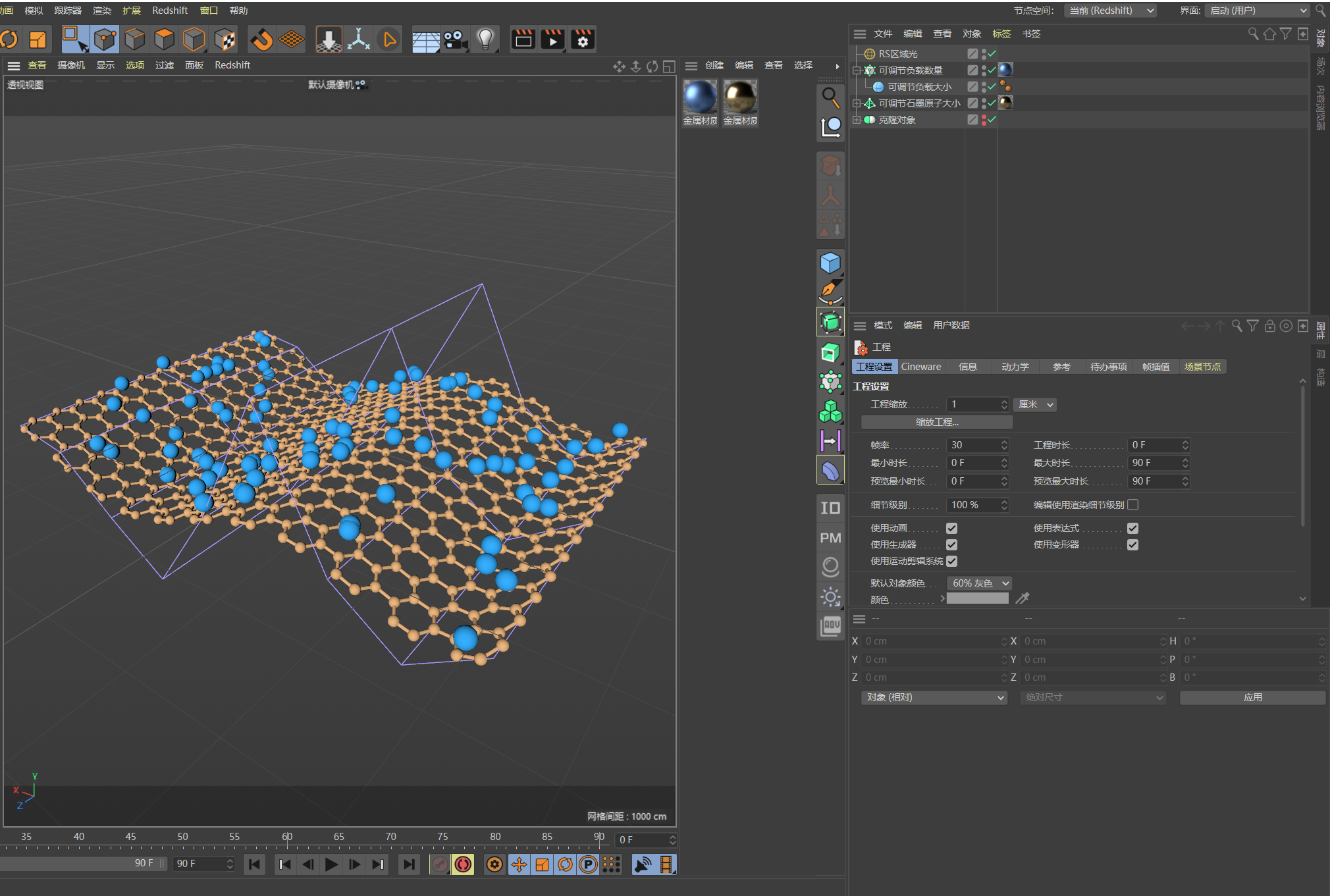Open the default object color 60% 灰色 dropdown
Screen dimensions: 1330x896
tap(979, 583)
